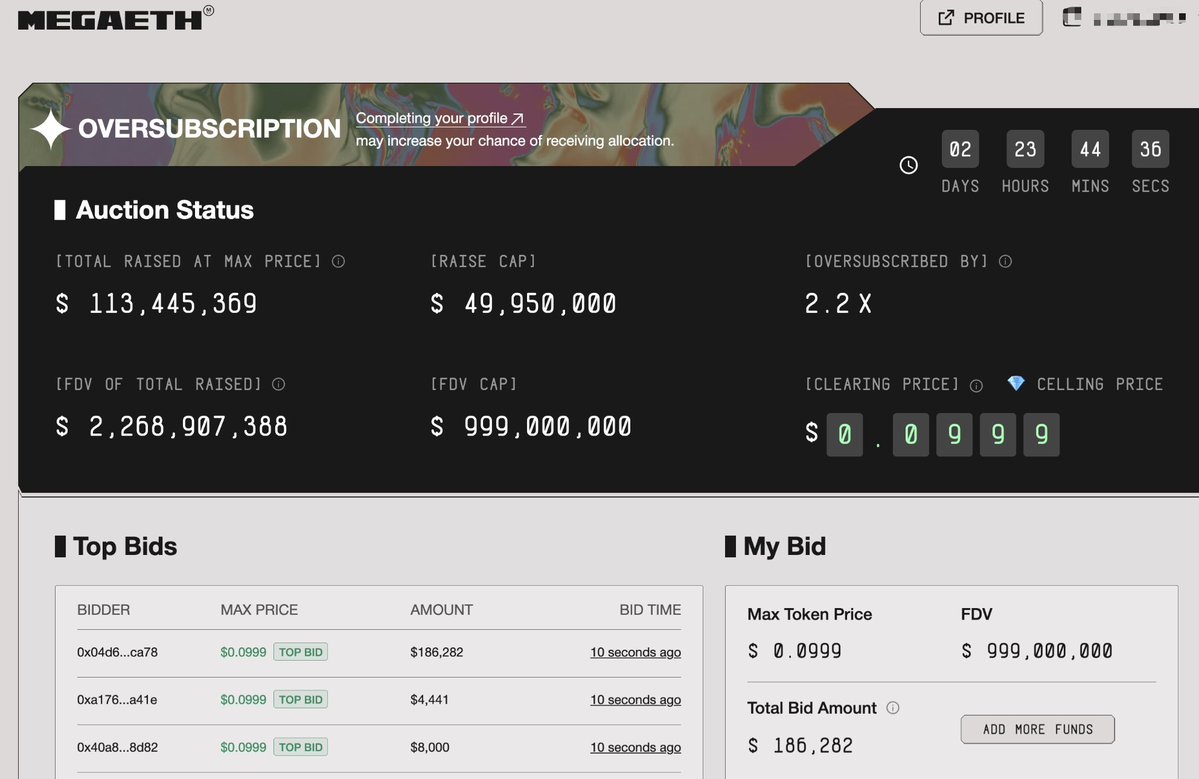Screen dimensions: 1199x779
Task: Open the Completing your profile link
Action: click(x=440, y=118)
